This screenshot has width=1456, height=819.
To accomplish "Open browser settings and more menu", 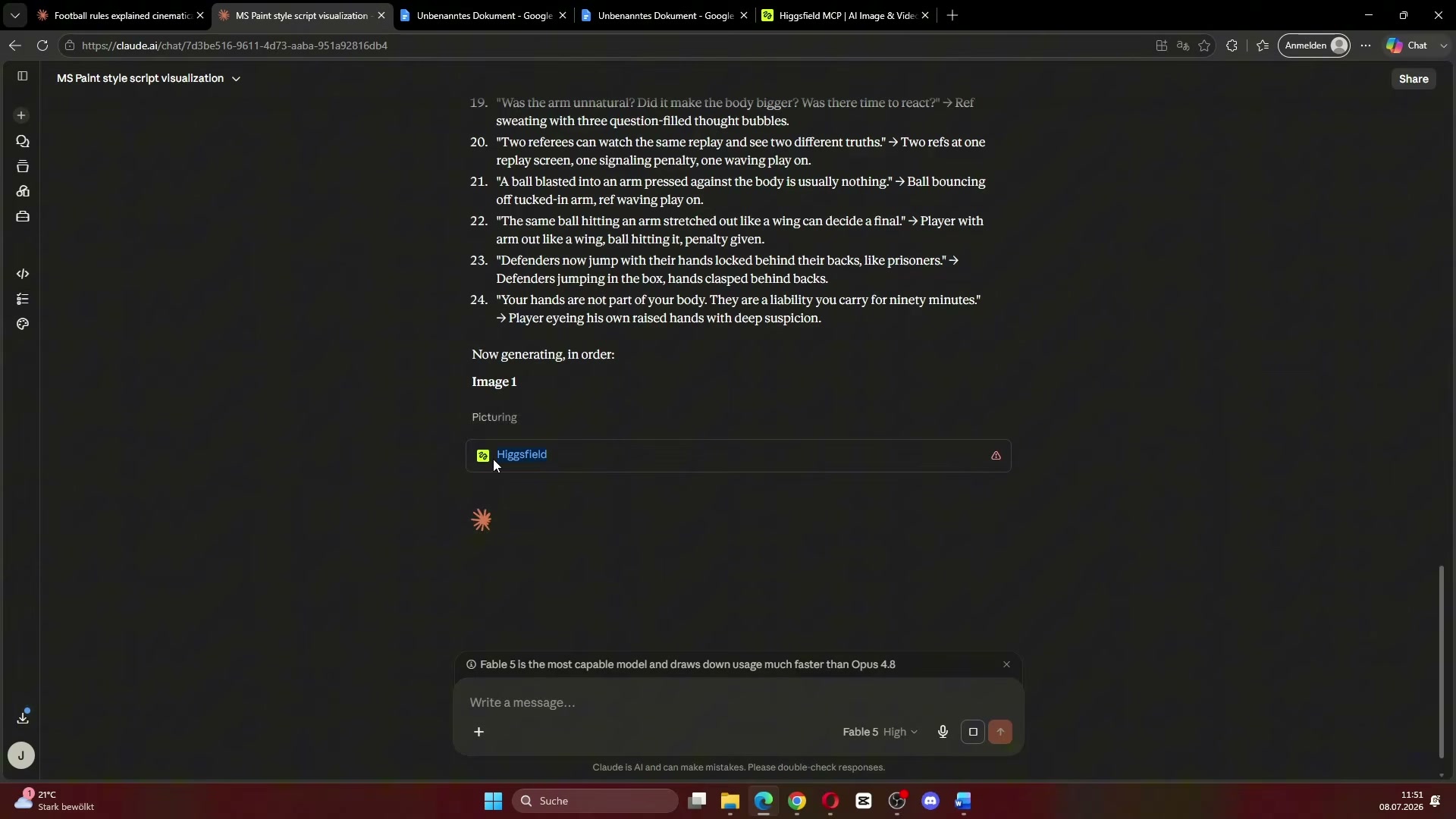I will pyautogui.click(x=1366, y=45).
